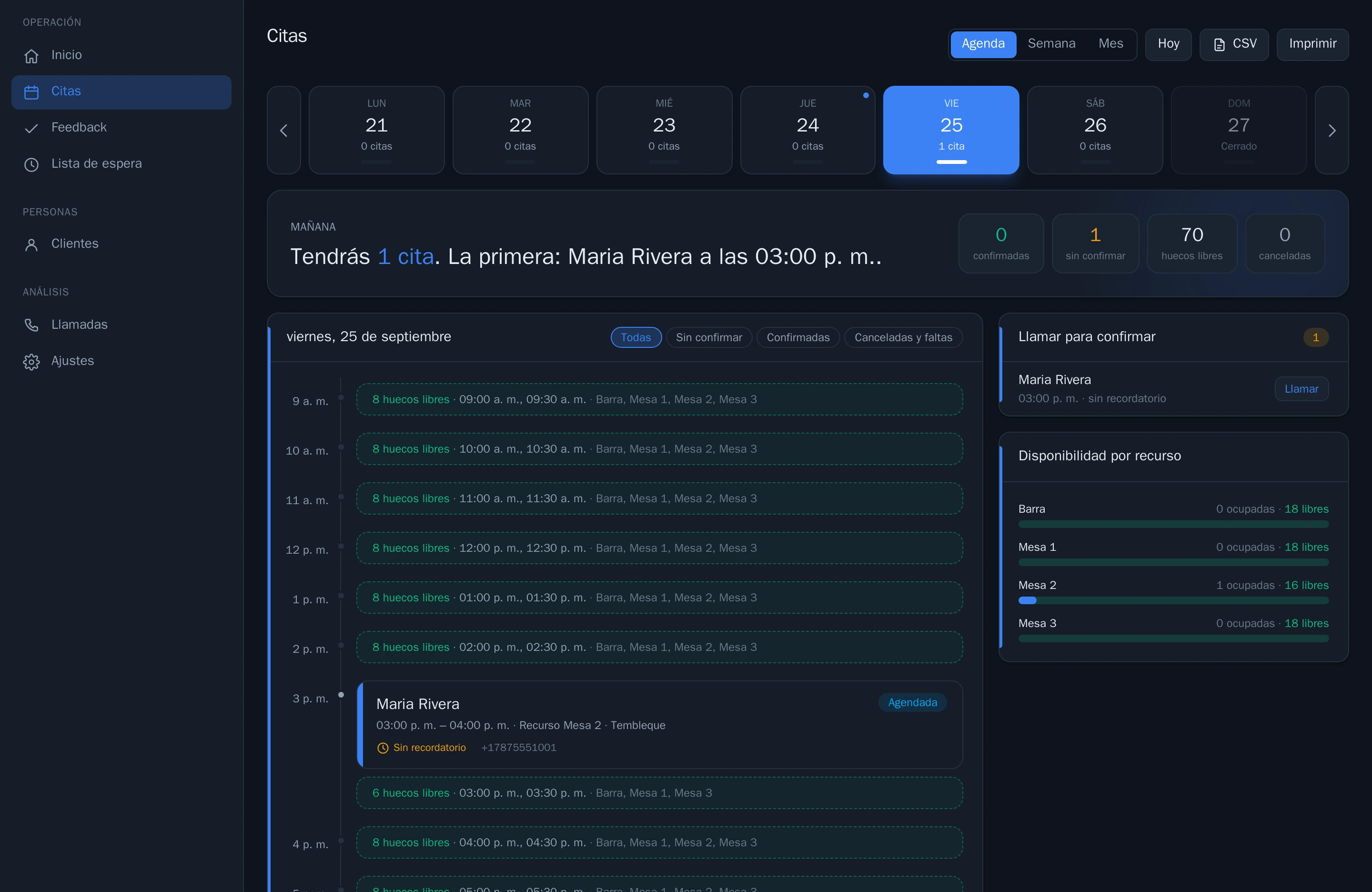Click the Barra availability bar

point(1173,524)
